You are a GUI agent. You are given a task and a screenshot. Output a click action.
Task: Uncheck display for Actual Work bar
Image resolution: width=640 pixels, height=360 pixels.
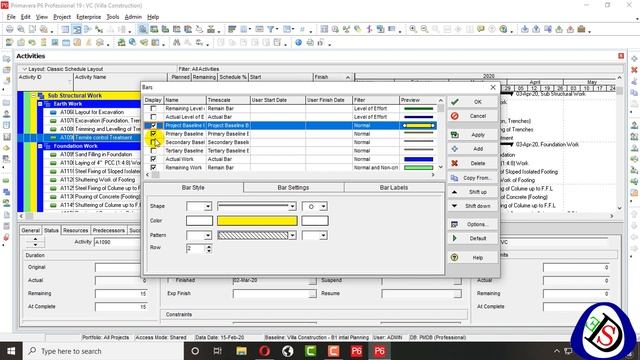153,159
